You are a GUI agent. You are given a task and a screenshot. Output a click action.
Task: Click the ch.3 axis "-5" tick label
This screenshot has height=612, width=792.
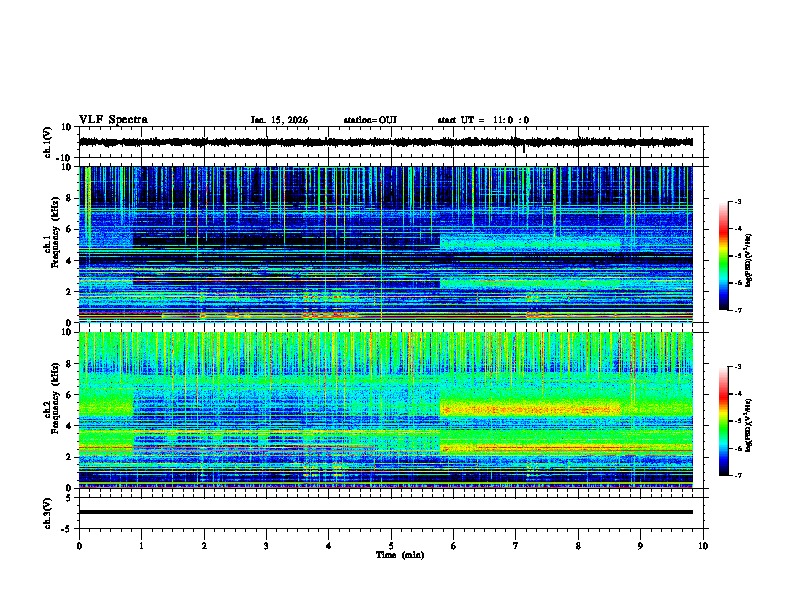[x=66, y=529]
